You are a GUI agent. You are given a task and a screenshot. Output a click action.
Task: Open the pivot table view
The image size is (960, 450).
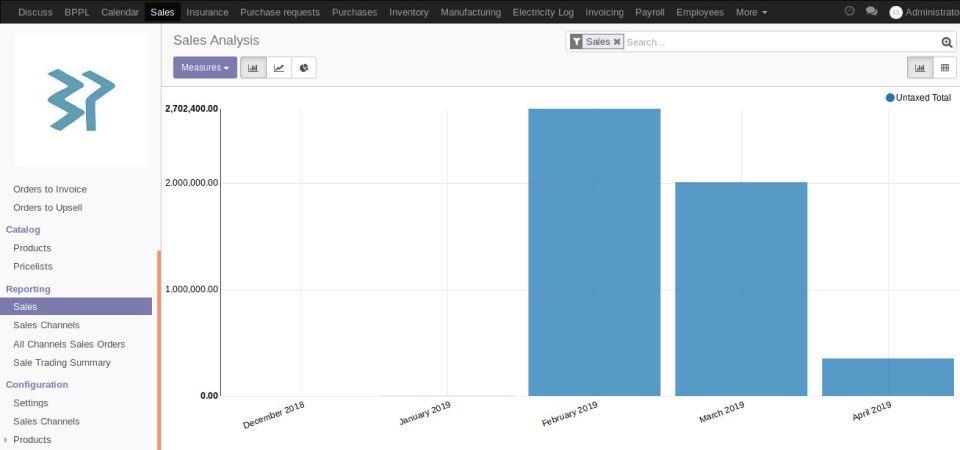tap(944, 68)
